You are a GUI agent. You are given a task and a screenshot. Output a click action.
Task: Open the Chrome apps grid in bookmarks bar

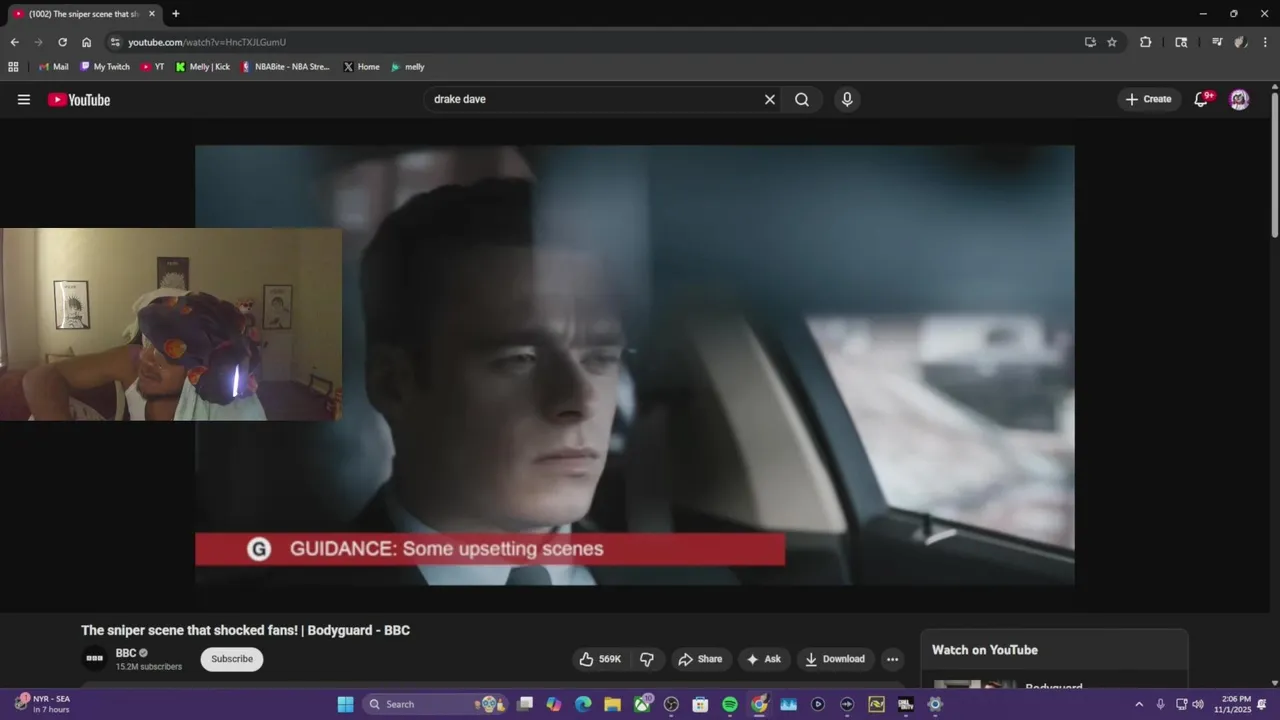click(x=13, y=67)
